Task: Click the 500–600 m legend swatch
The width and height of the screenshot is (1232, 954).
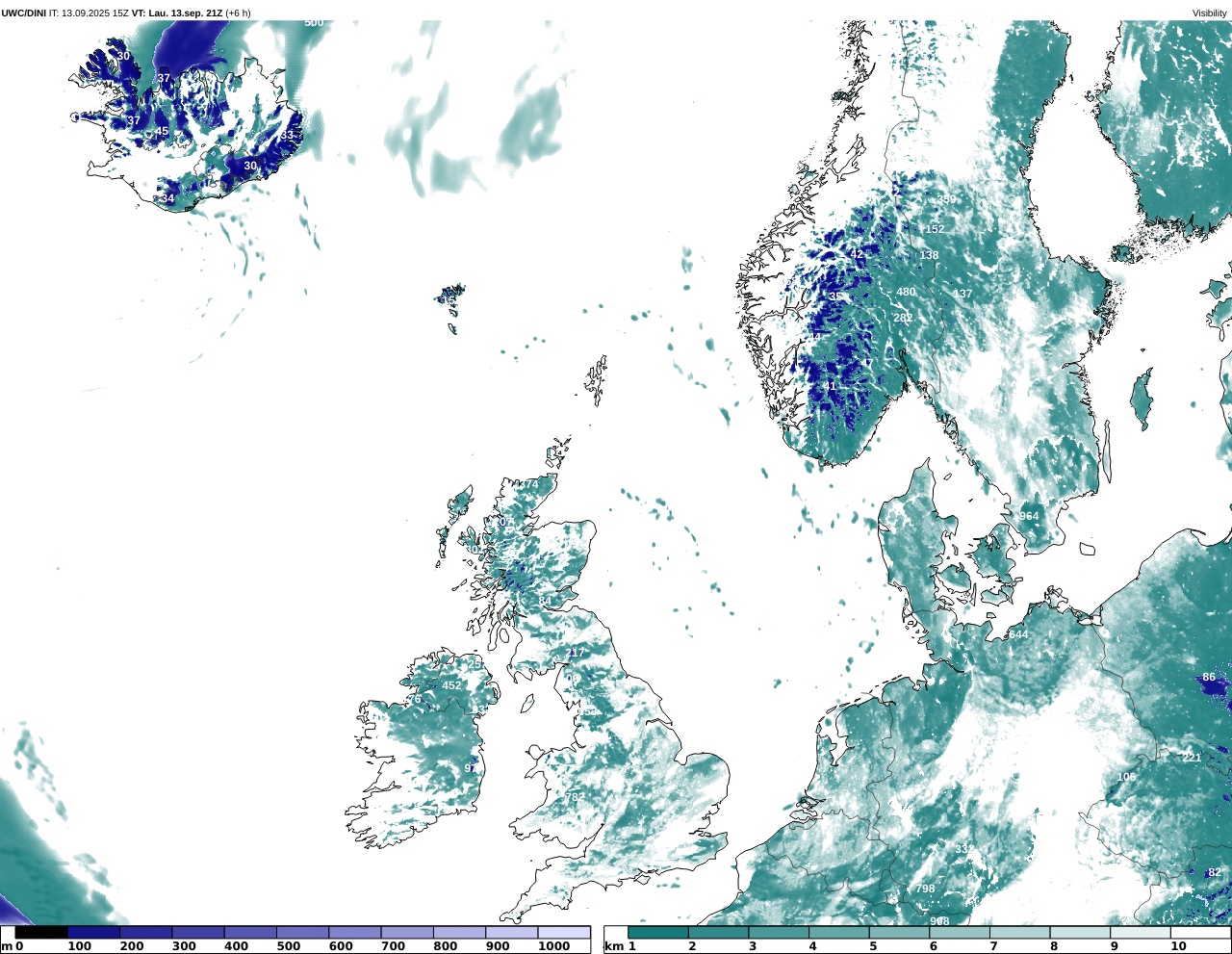Action: [x=302, y=932]
